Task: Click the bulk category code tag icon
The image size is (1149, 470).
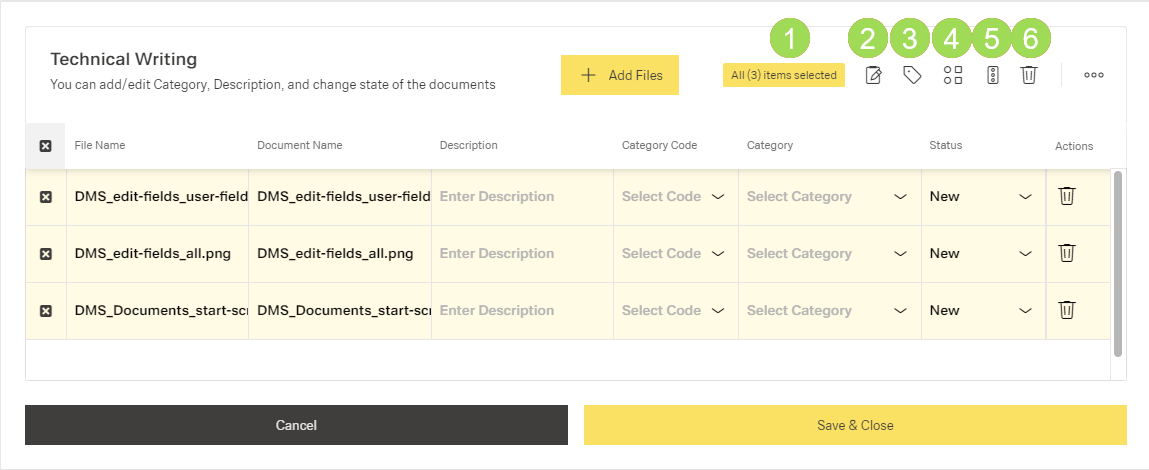Action: 912,75
